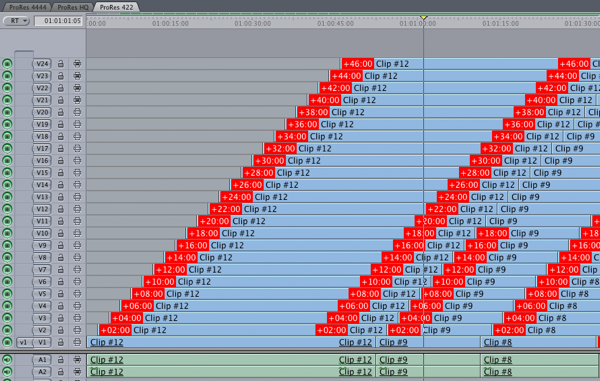Click the current timecode field 01:01:01:05
This screenshot has height=381, width=600.
pos(59,21)
